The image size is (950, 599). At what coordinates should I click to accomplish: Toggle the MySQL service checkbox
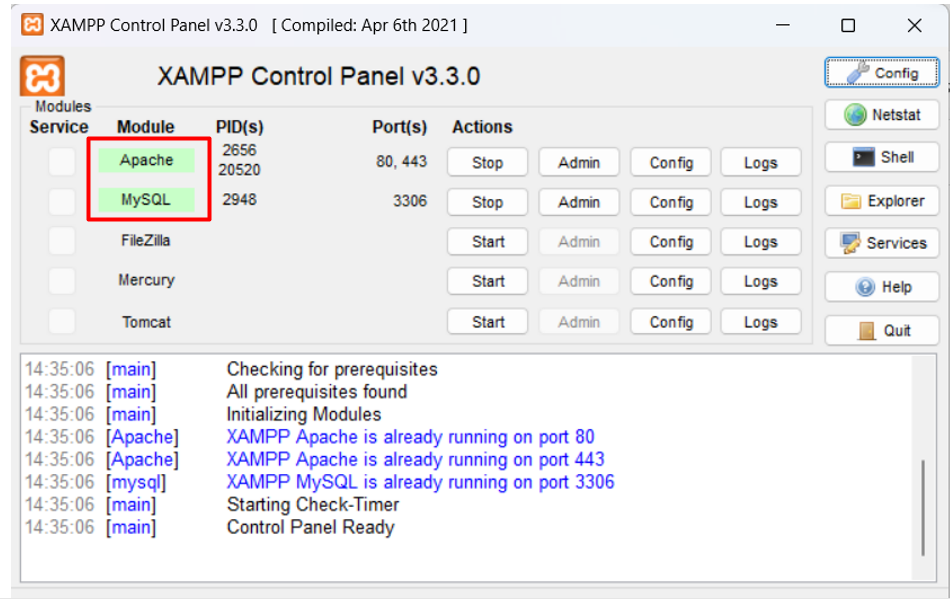[62, 201]
